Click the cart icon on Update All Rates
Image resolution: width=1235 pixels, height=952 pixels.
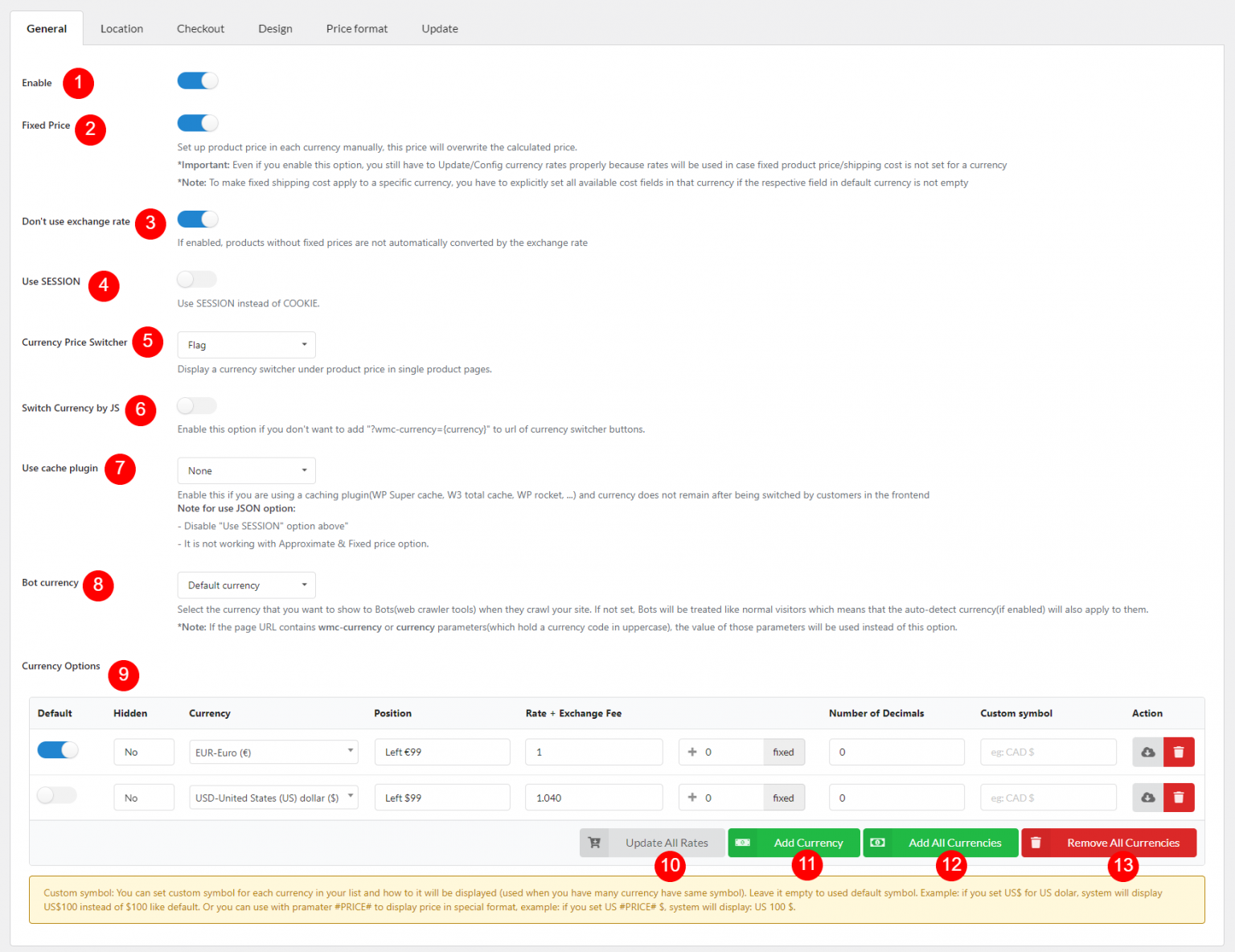[594, 843]
